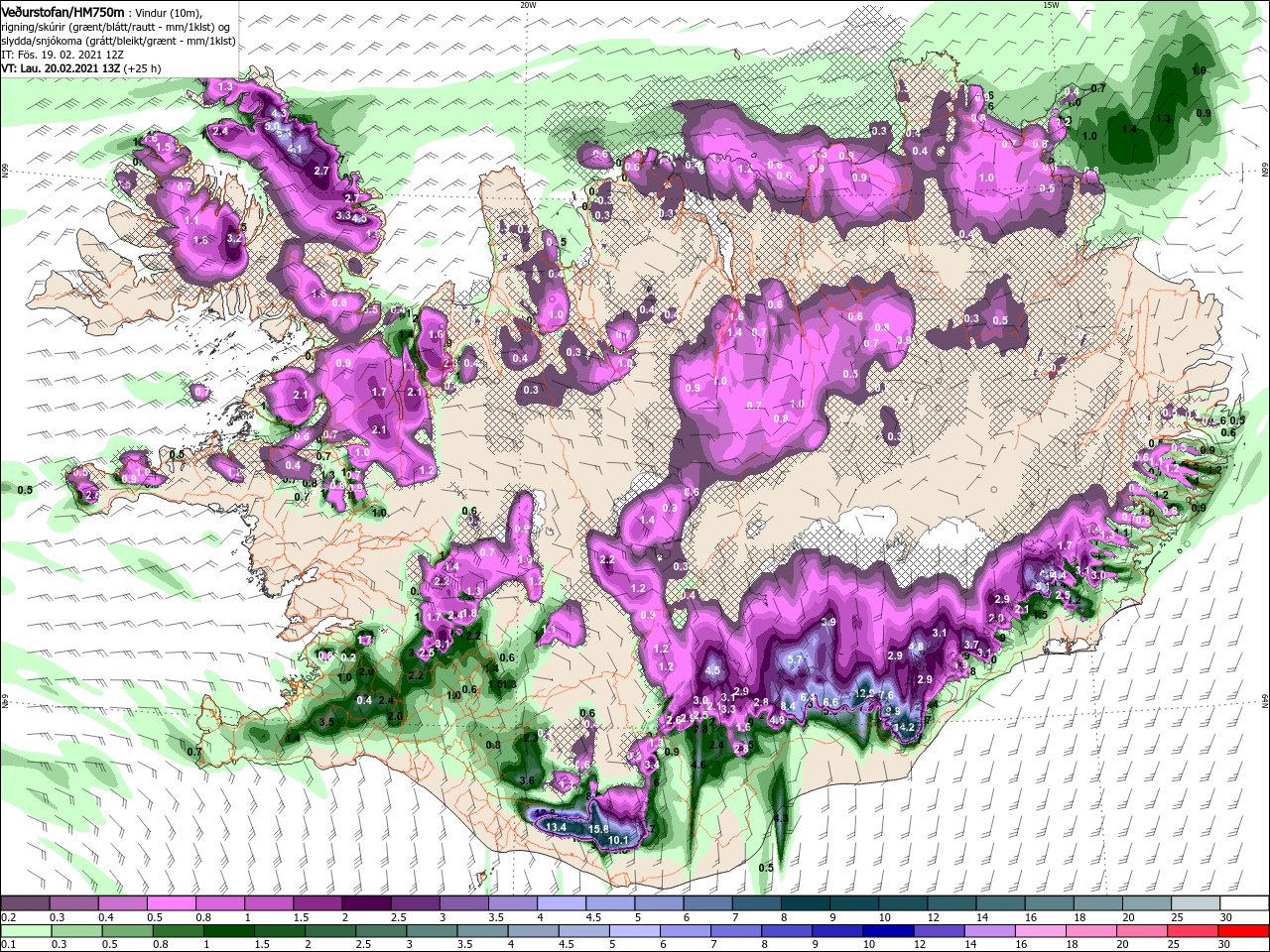Select the lower scale green swatch labeled 0.8
The width and height of the screenshot is (1270, 952).
coord(179,931)
